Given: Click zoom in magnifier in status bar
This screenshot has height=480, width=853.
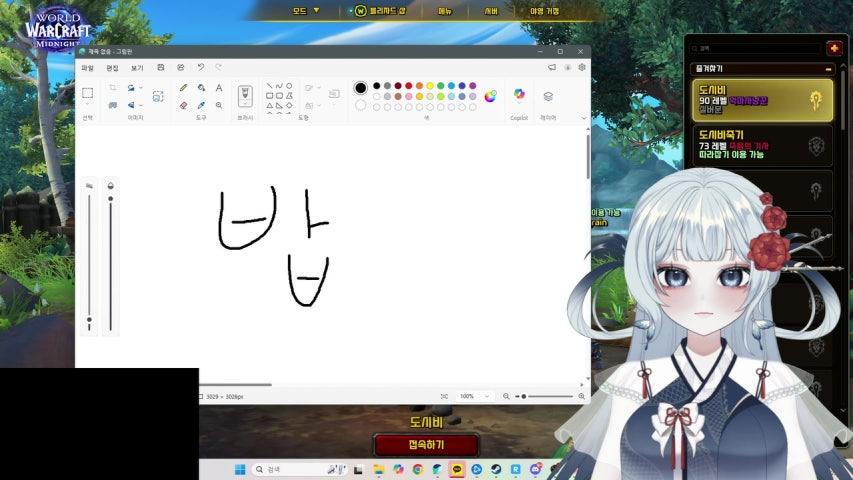Looking at the screenshot, I should pyautogui.click(x=582, y=397).
